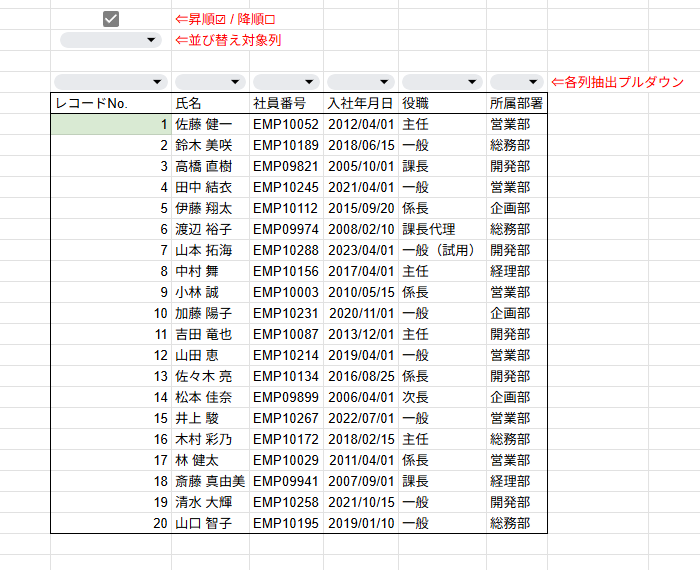Select the employee number EMP10195
Viewport: 700px width, 570px height.
pos(286,523)
